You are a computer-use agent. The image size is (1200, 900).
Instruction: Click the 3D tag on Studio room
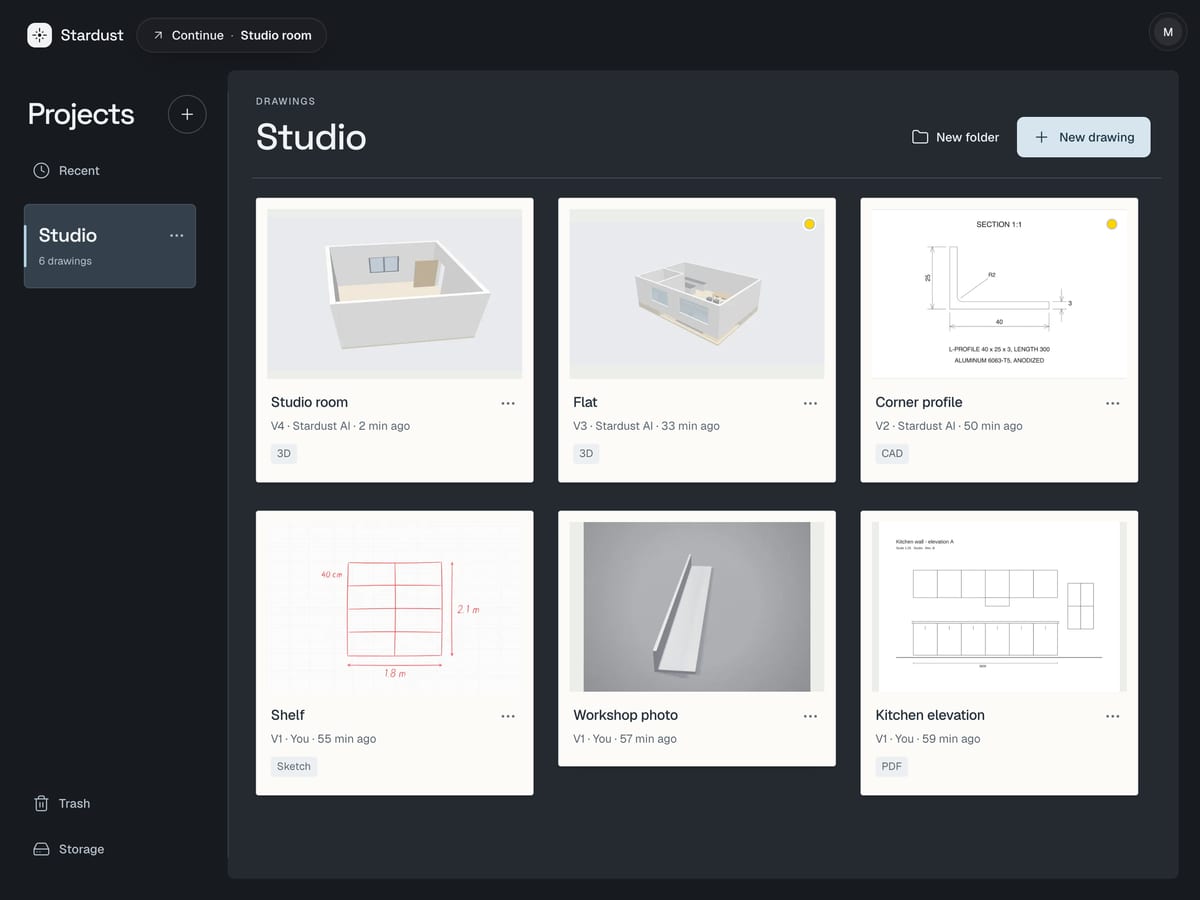click(x=284, y=453)
